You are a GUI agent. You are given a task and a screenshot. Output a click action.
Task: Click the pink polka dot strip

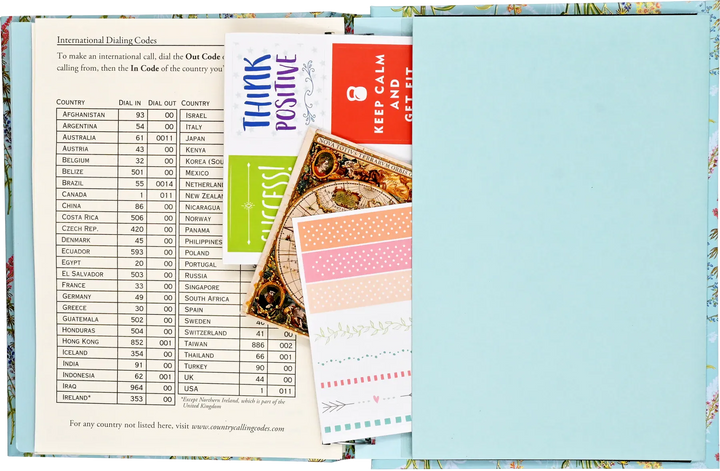coord(357,260)
